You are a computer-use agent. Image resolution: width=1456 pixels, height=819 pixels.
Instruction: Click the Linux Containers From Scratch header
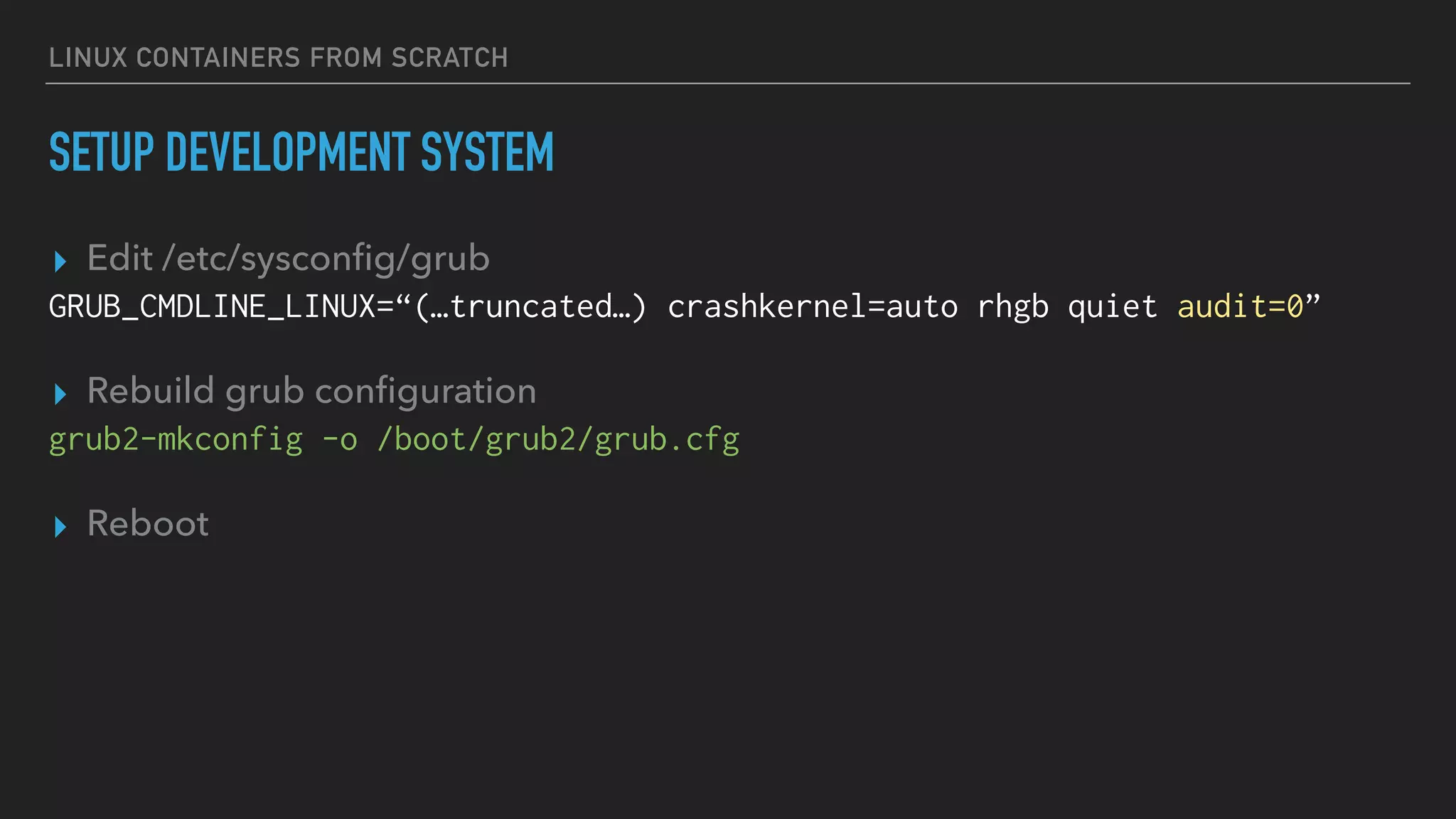278,58
